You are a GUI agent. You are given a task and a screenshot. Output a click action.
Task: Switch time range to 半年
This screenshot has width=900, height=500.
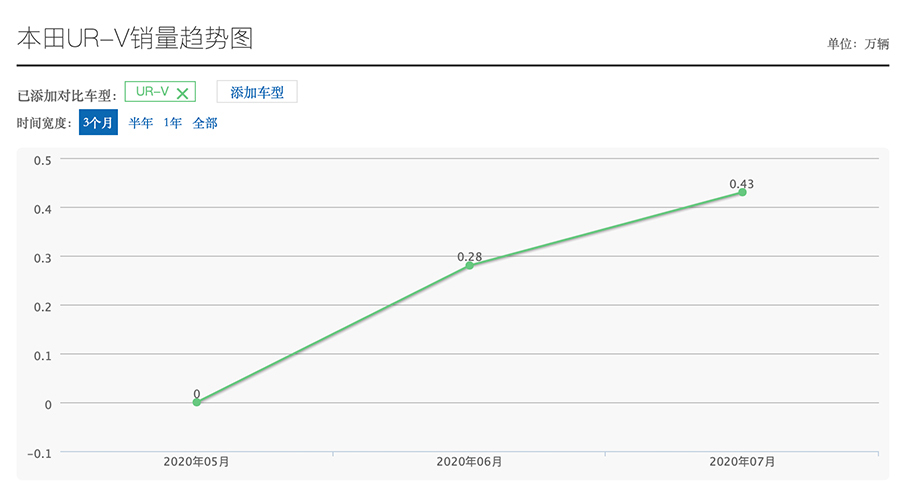click(141, 123)
